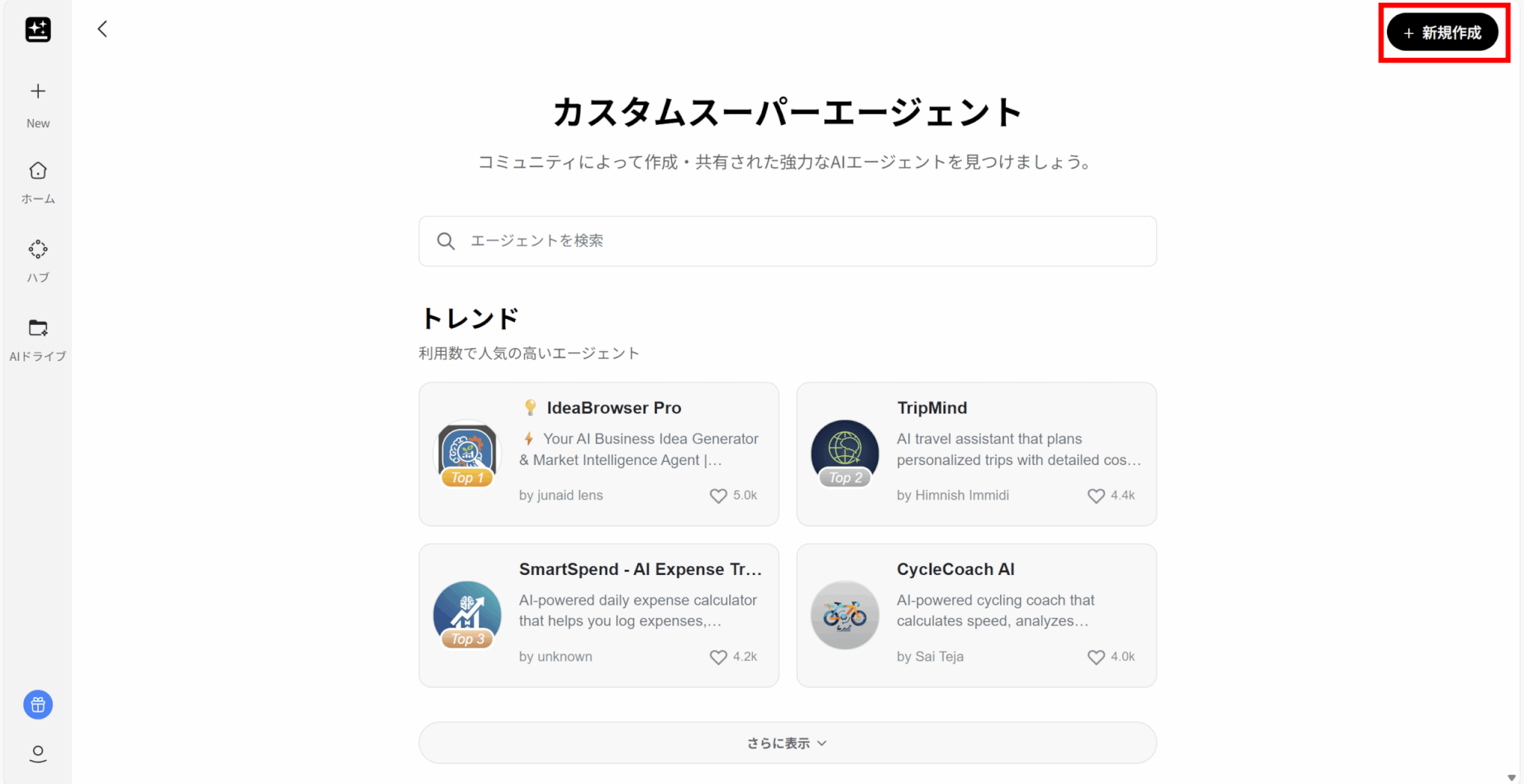Open AIドライブ in the sidebar
The image size is (1524, 784).
pyautogui.click(x=38, y=341)
